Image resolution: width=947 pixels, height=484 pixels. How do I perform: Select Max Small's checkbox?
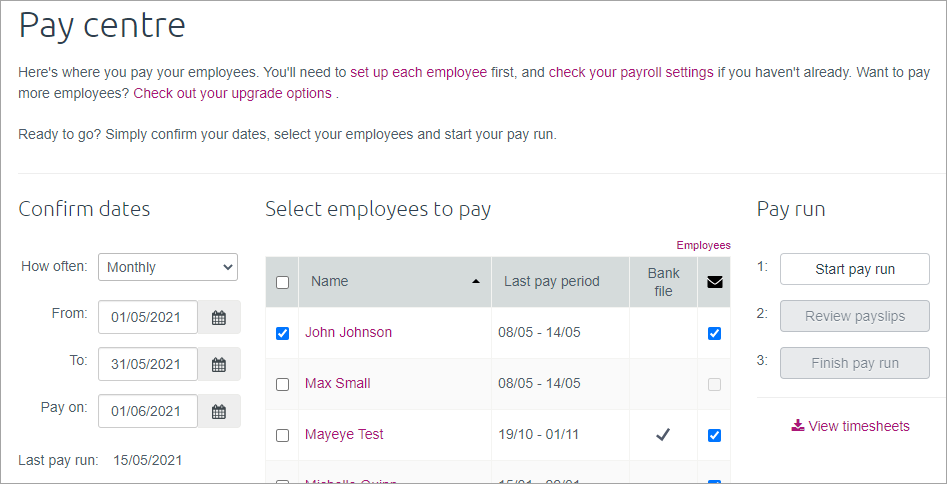[x=282, y=384]
